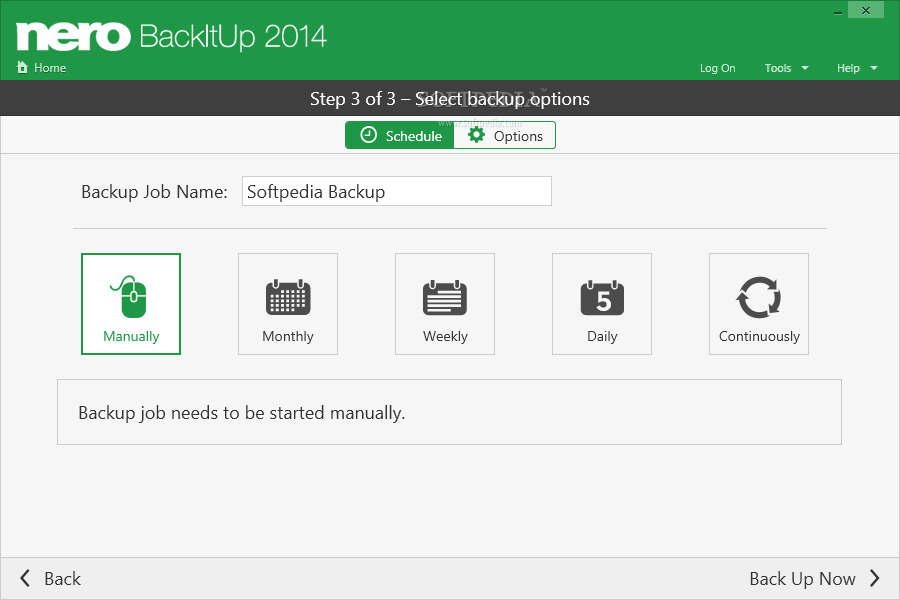
Task: Start backup with Back Up Now
Action: point(814,578)
